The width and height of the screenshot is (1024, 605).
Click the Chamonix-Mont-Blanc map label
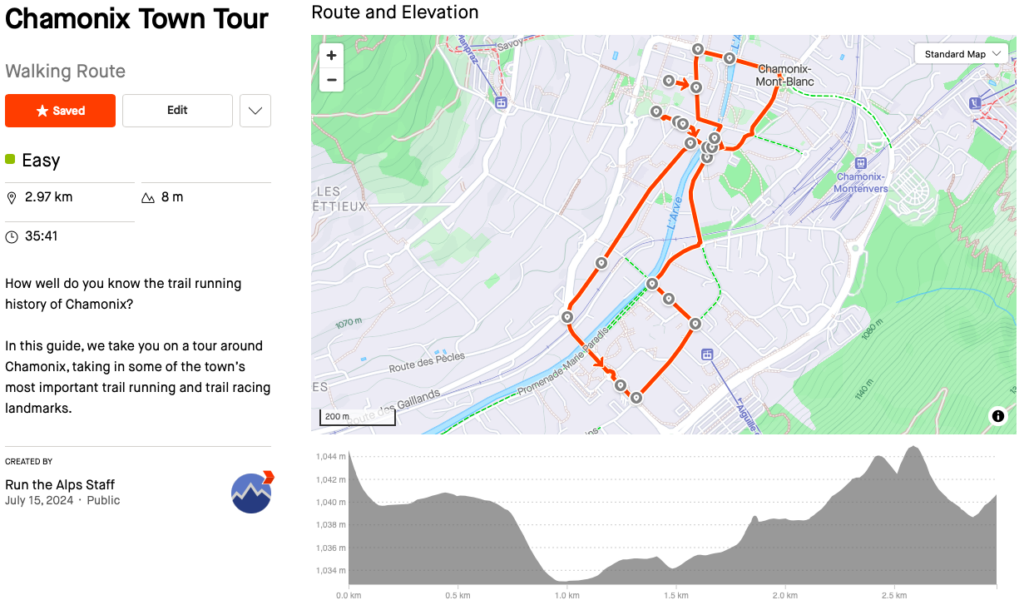click(785, 75)
